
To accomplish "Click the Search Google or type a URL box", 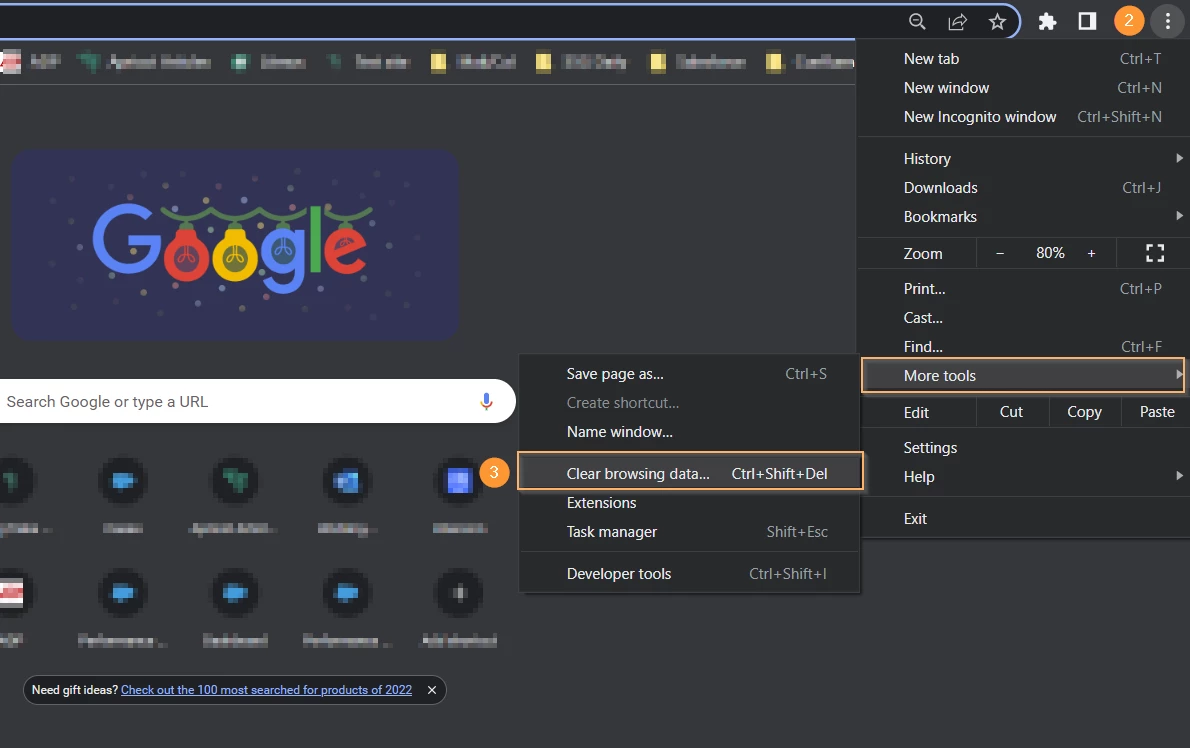I will 257,401.
